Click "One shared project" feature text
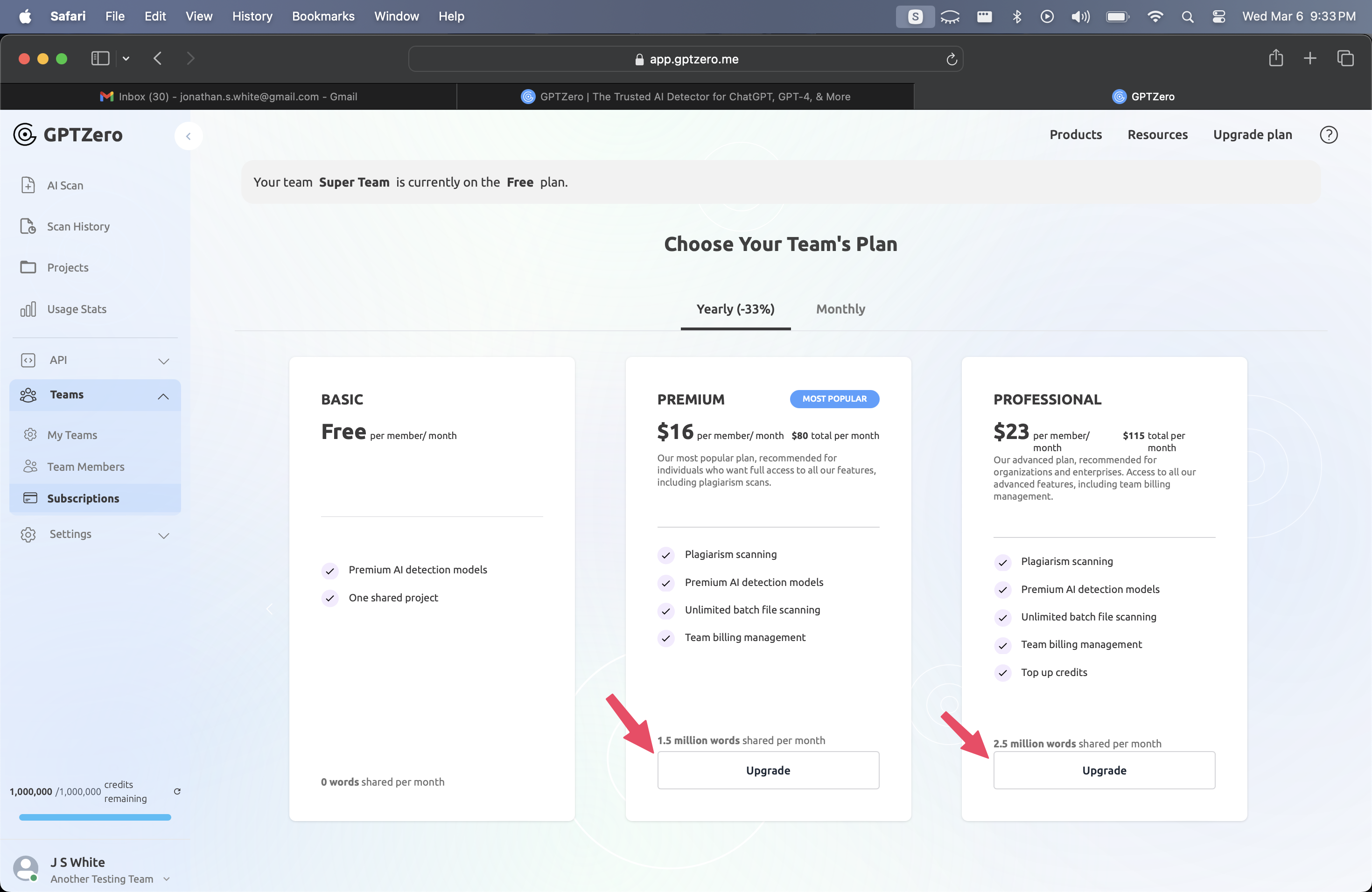 [393, 598]
